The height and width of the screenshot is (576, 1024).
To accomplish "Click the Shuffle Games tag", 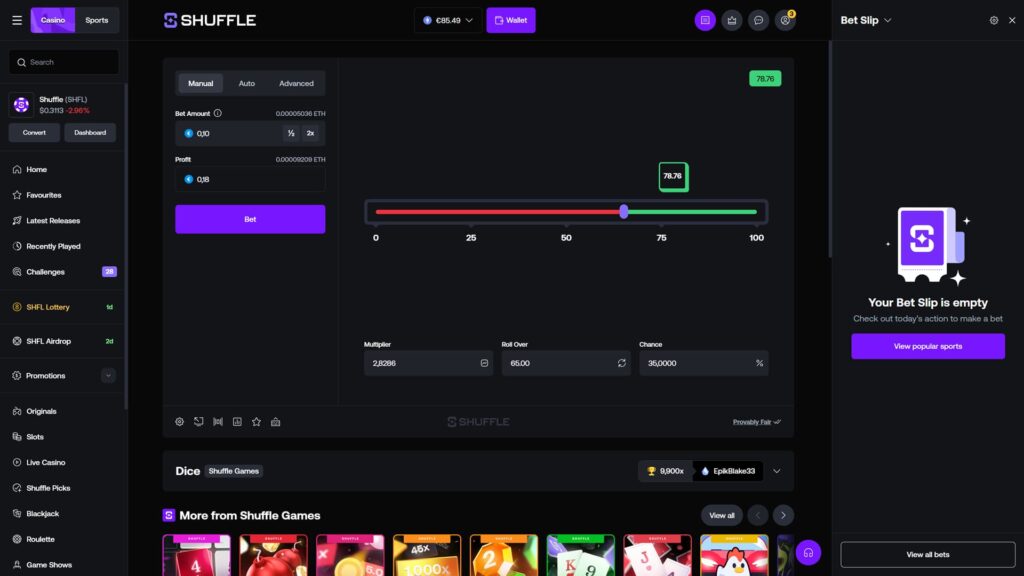I will click(x=234, y=471).
